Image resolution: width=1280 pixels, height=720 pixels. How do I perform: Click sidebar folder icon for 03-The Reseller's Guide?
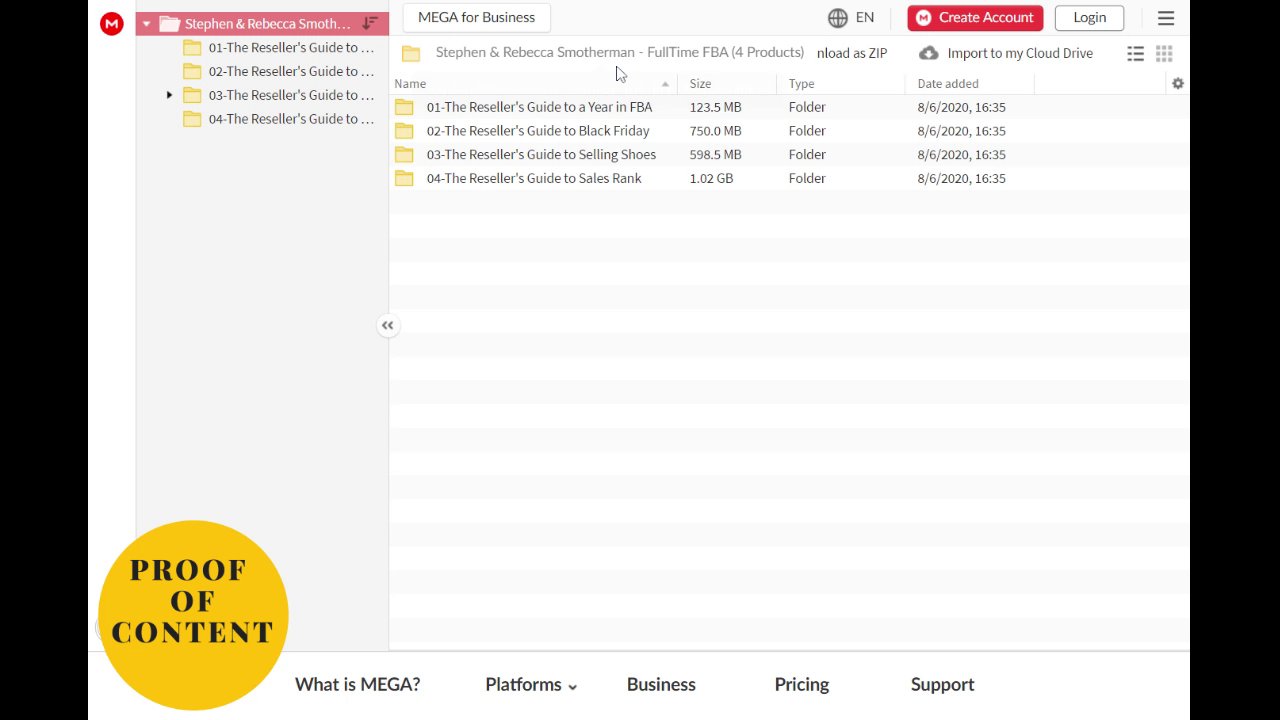pyautogui.click(x=192, y=96)
